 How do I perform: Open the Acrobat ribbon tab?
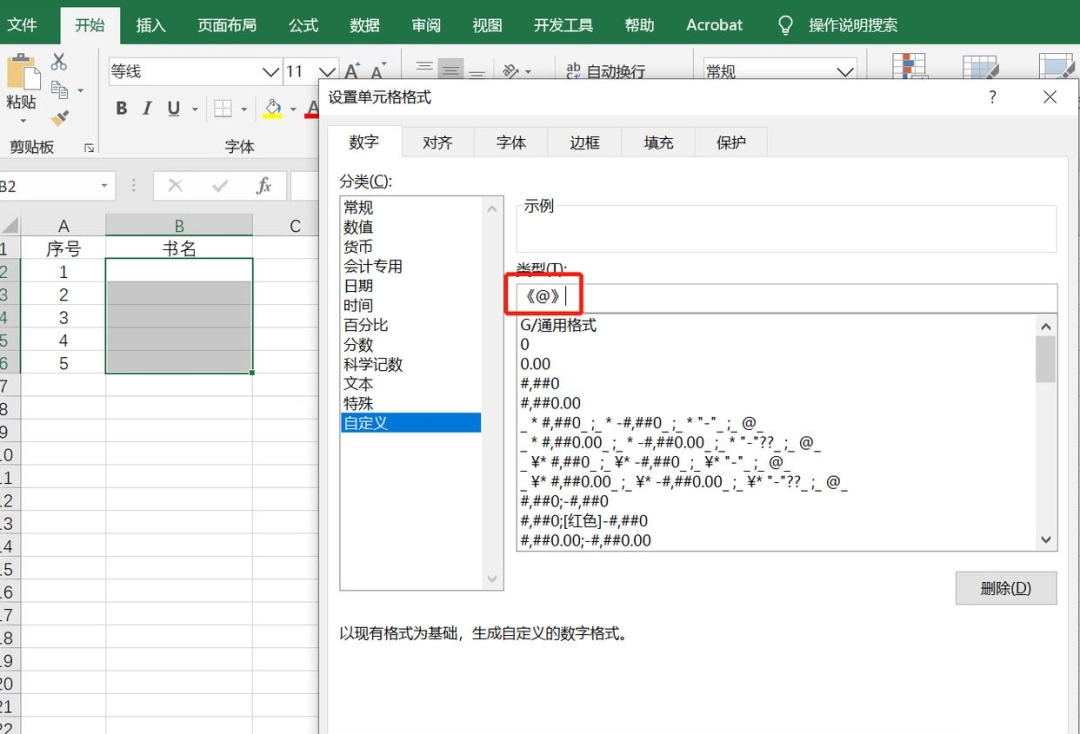coord(714,25)
